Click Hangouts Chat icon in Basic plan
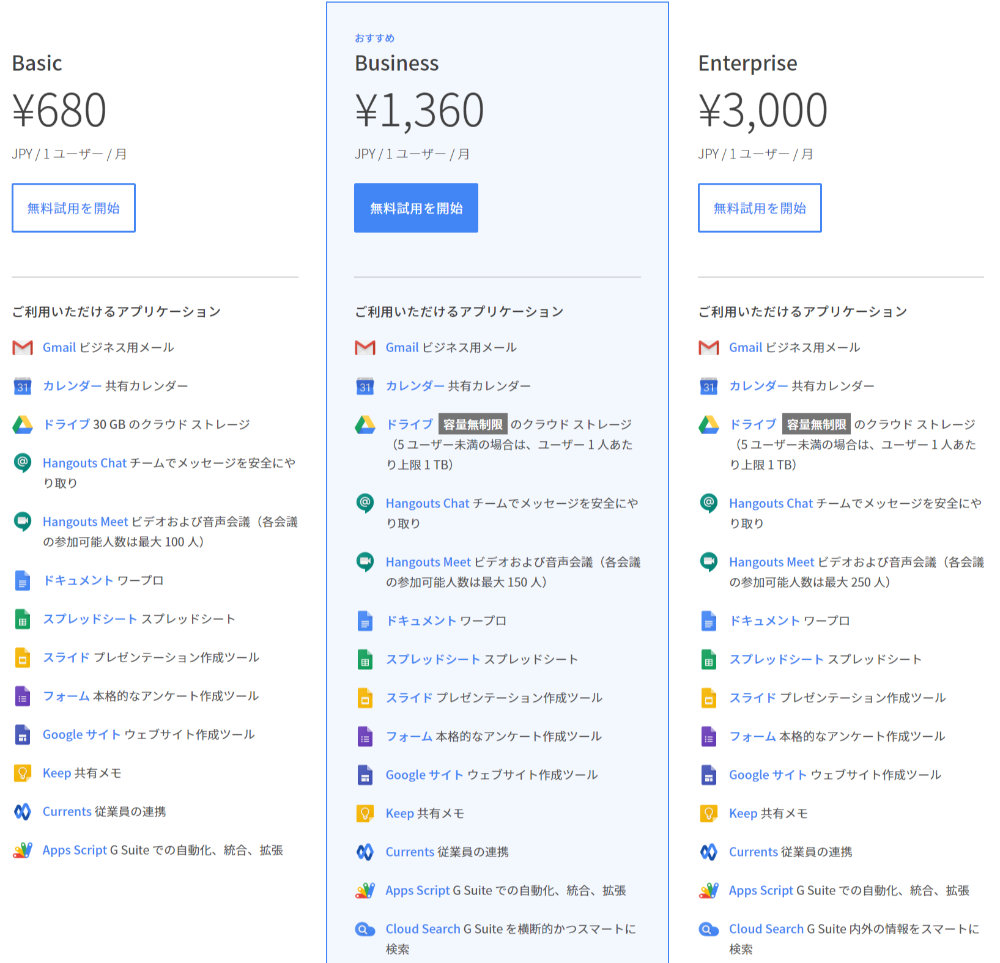This screenshot has height=963, width=1000. click(x=22, y=463)
